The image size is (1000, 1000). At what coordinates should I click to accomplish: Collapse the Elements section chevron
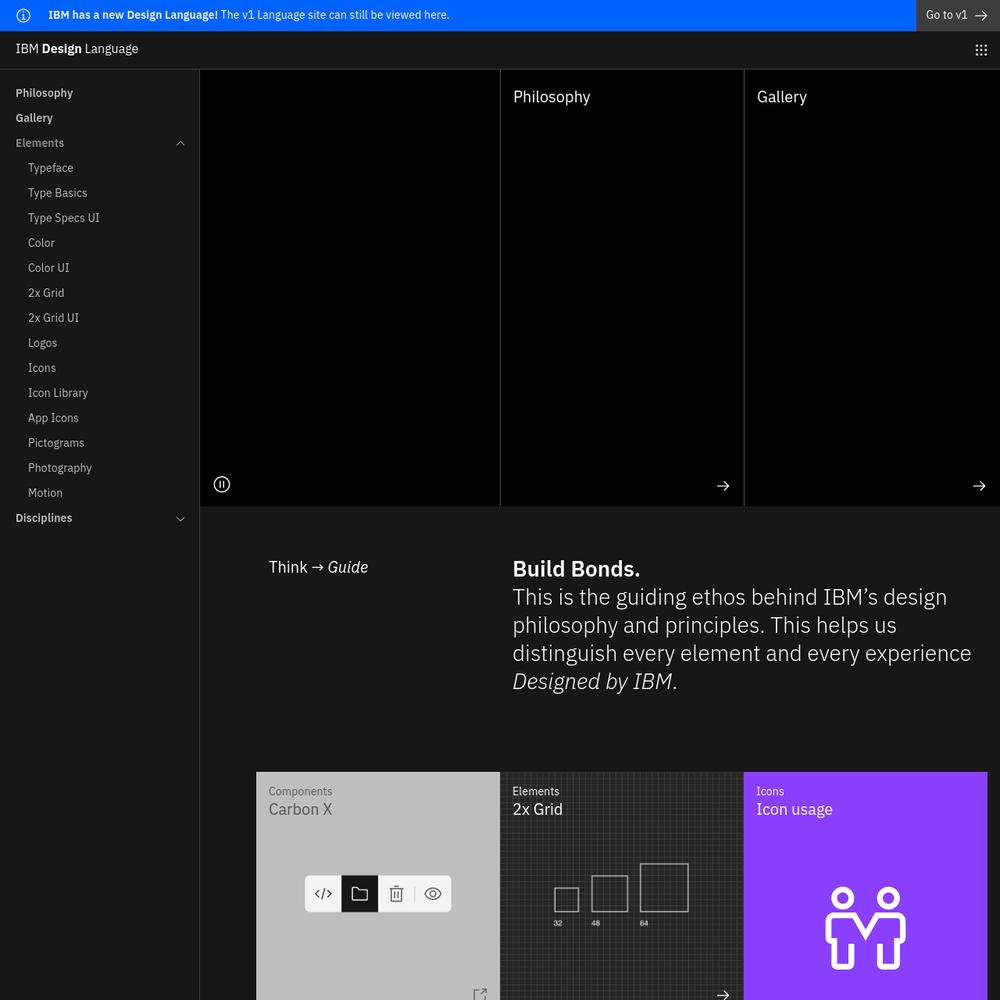pyautogui.click(x=180, y=143)
